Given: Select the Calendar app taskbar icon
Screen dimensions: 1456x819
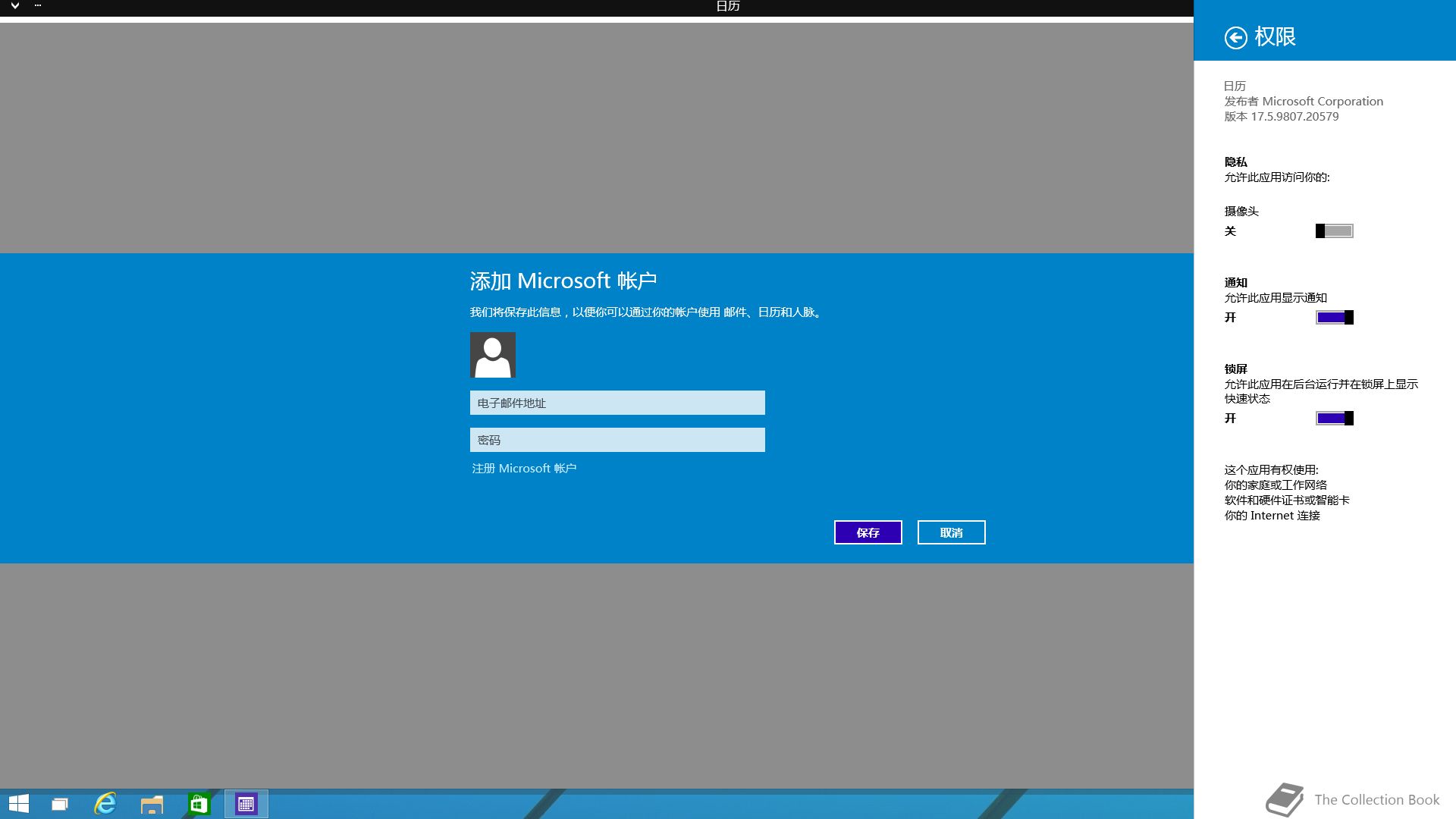Looking at the screenshot, I should pos(246,804).
